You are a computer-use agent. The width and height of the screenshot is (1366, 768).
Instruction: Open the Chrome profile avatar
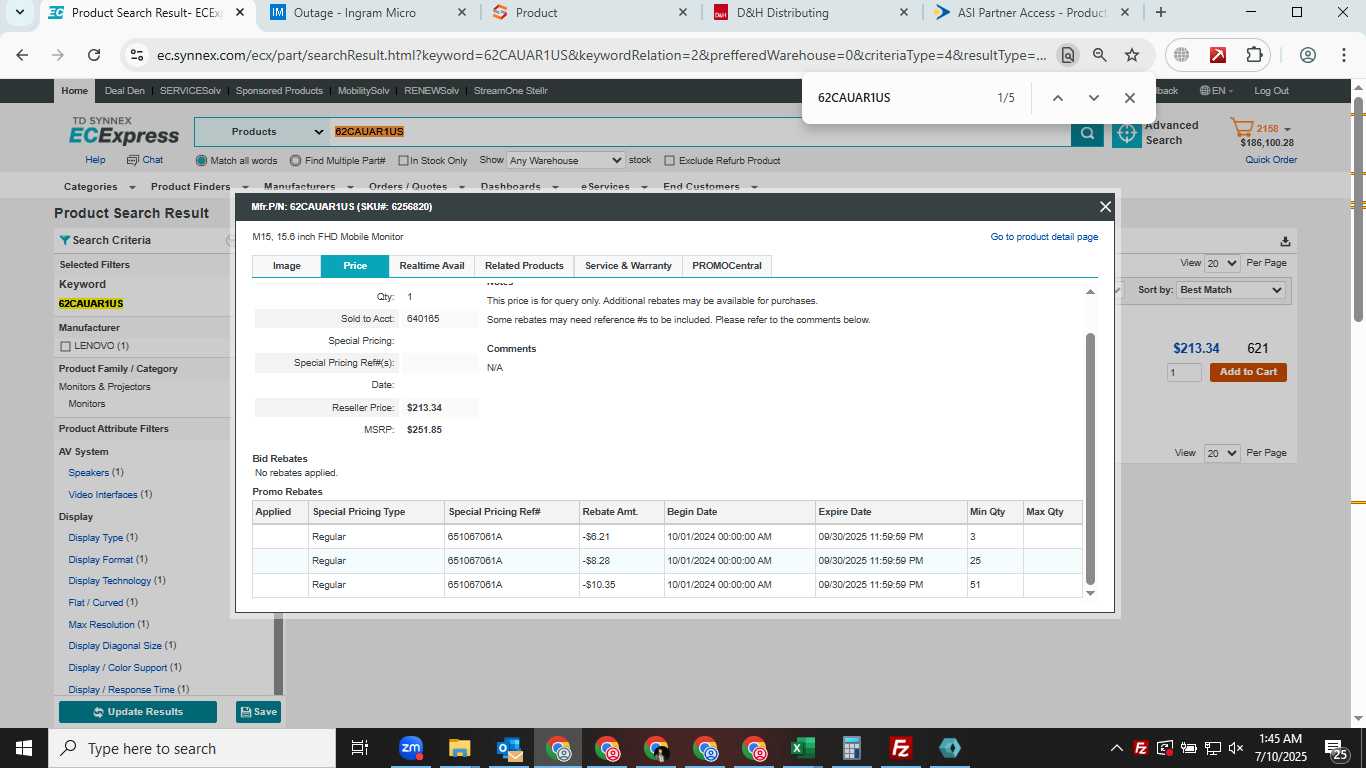1308,55
